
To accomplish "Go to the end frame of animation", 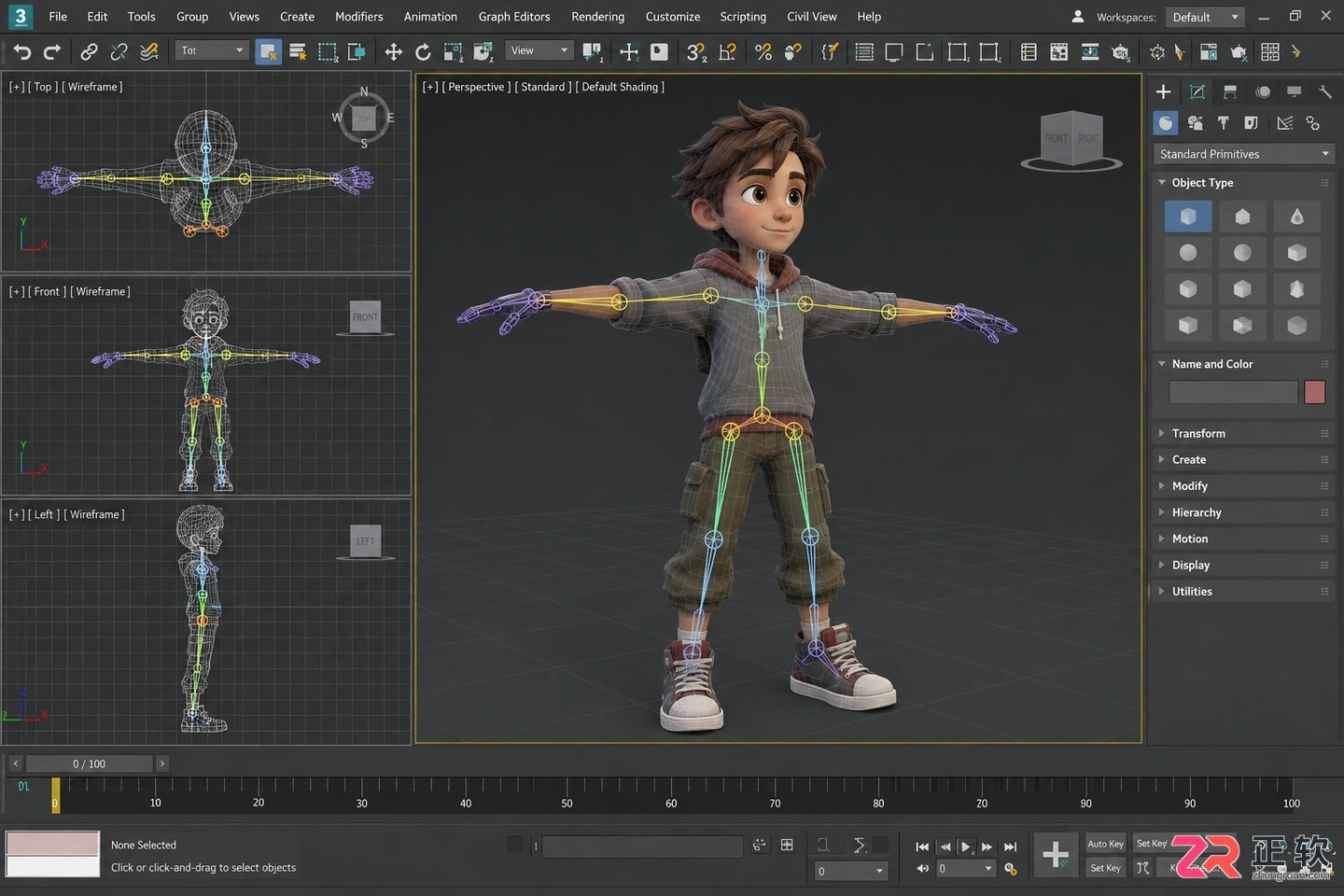I will 1010,847.
